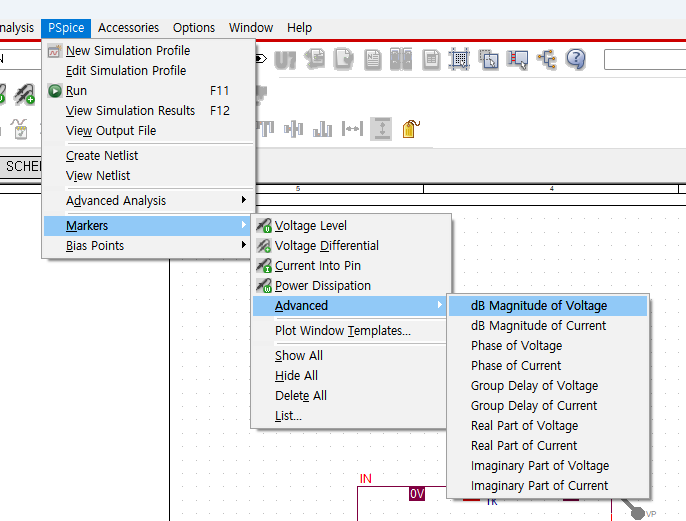
Task: Click the New Simulation Profile menu icon
Action: [x=54, y=51]
